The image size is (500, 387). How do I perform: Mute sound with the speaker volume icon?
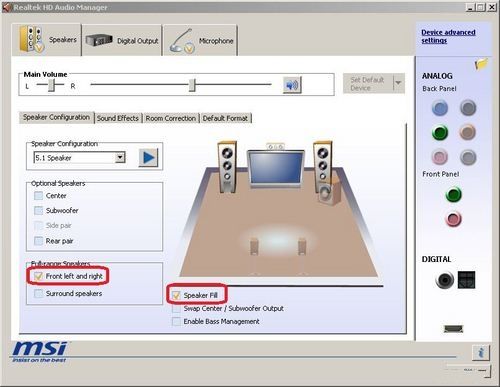[x=292, y=85]
